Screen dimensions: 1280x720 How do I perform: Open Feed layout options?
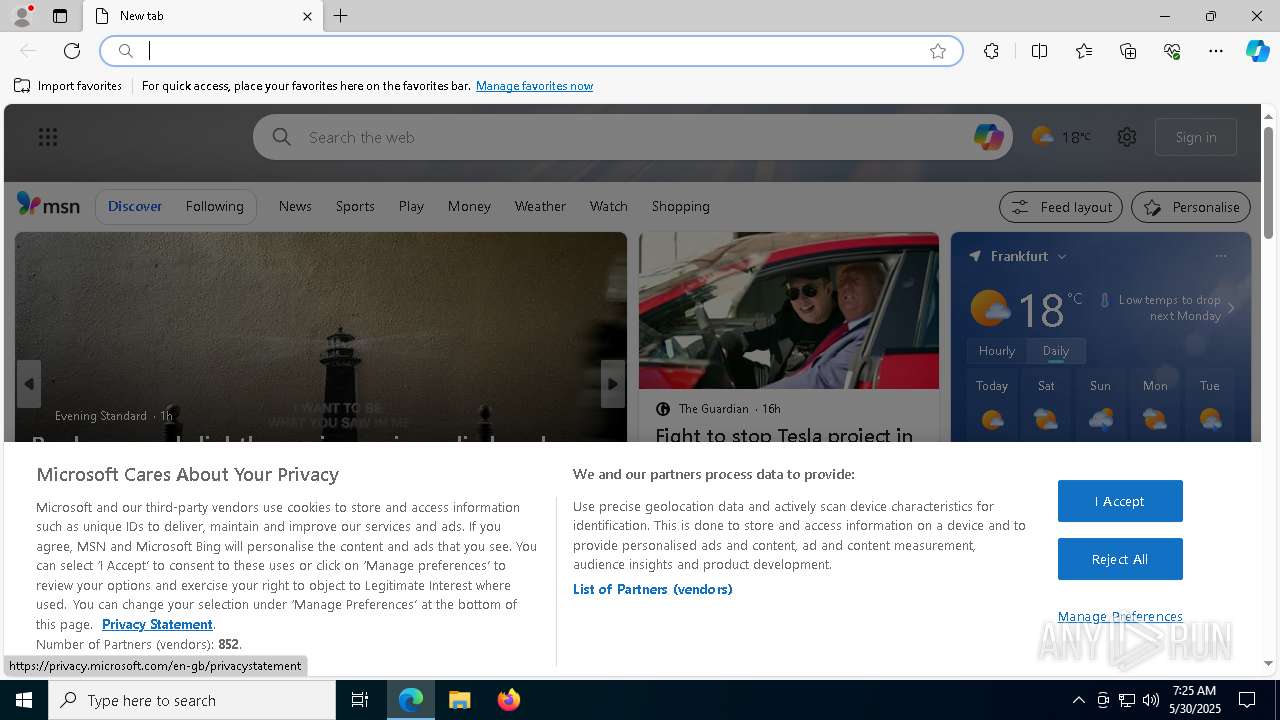point(1061,207)
